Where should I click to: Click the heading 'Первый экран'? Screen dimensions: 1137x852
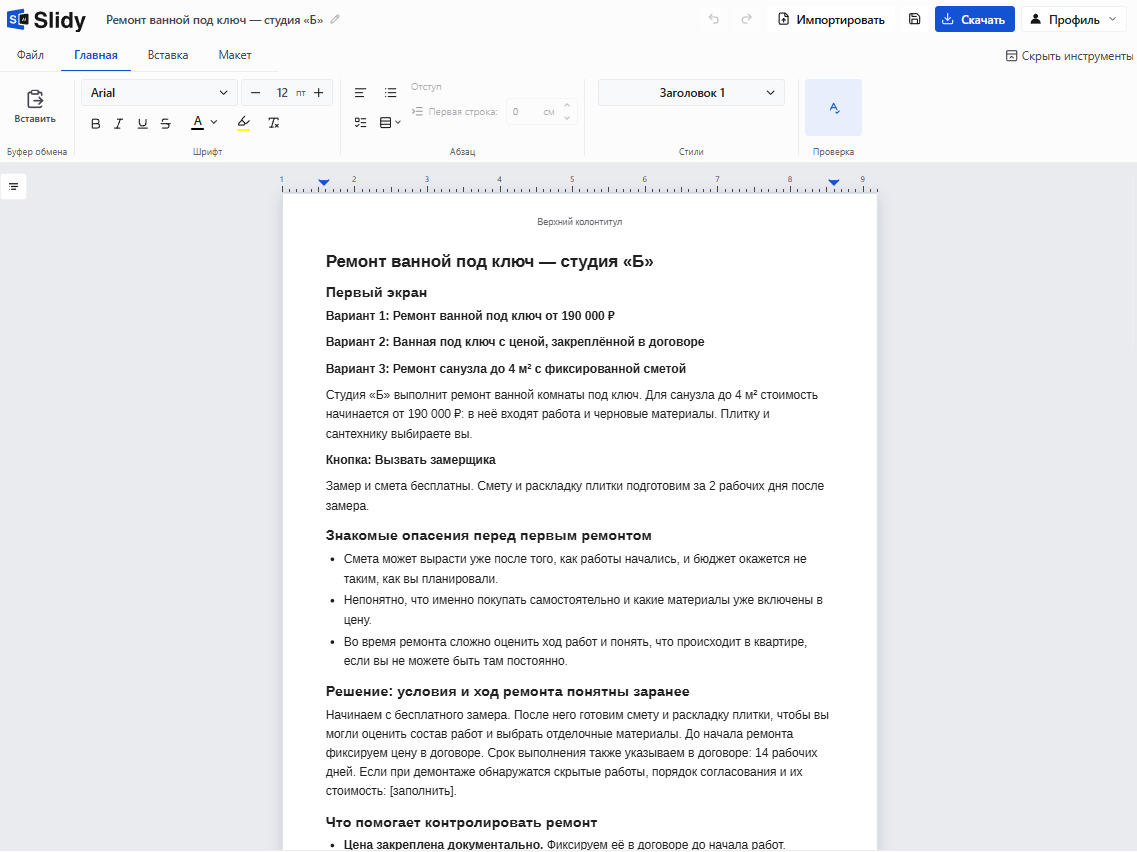376,292
